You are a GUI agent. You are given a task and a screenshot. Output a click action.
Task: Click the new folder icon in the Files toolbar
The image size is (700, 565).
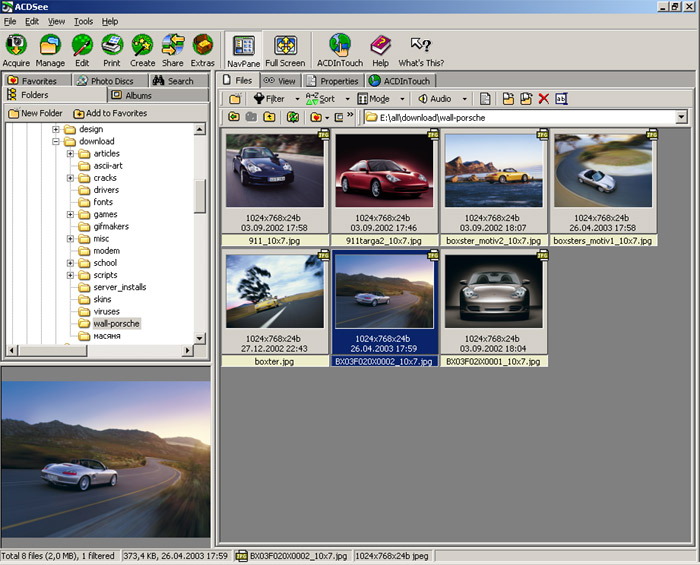point(235,99)
